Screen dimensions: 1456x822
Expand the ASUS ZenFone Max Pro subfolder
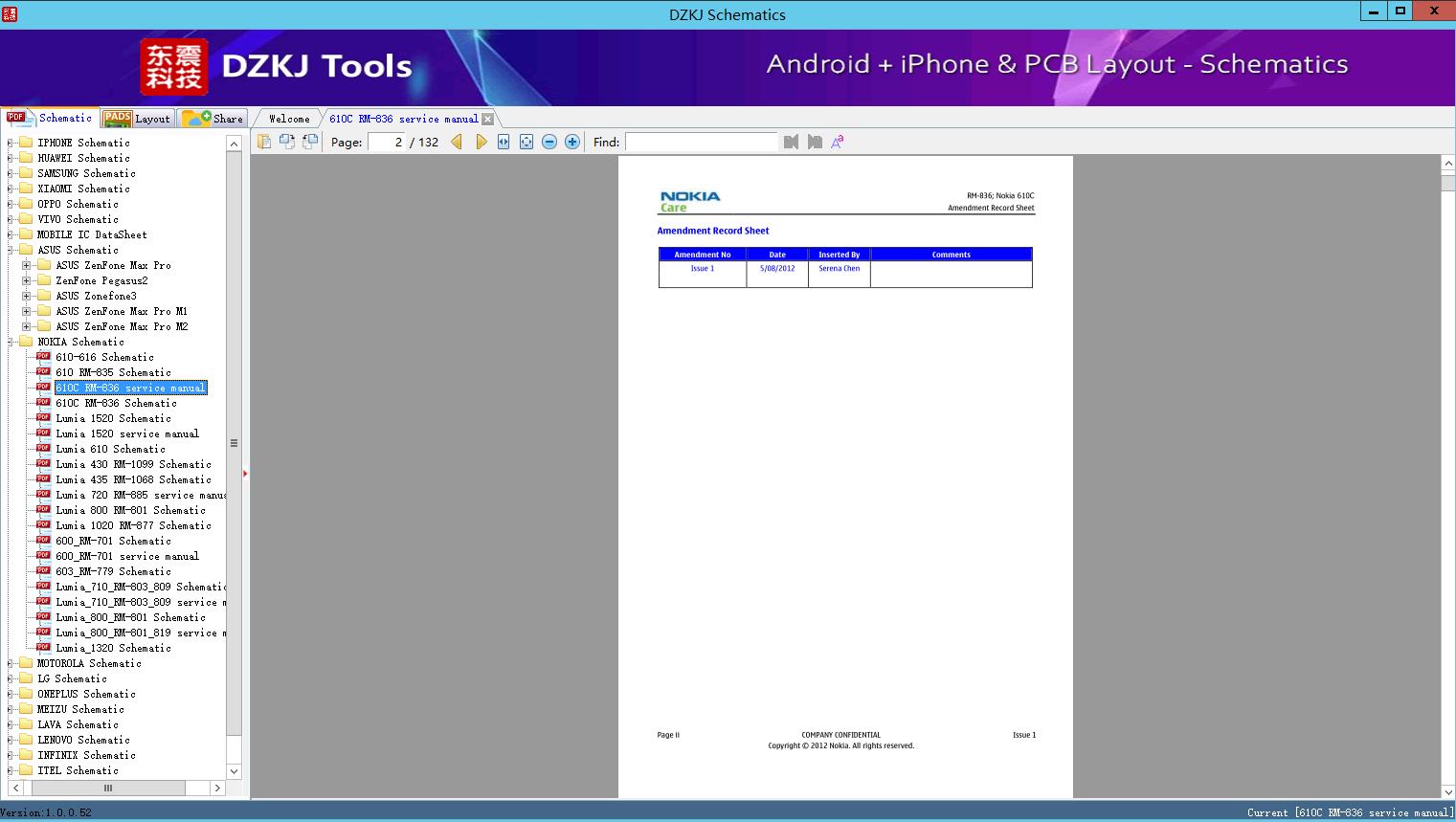(x=27, y=265)
